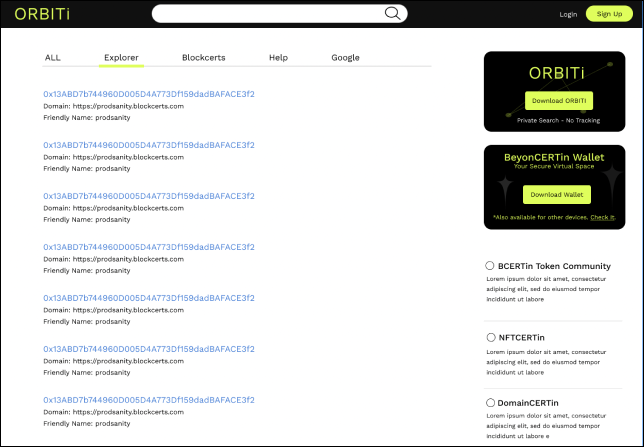
Task: Click the ORBITi logo in the header
Action: pyautogui.click(x=35, y=14)
